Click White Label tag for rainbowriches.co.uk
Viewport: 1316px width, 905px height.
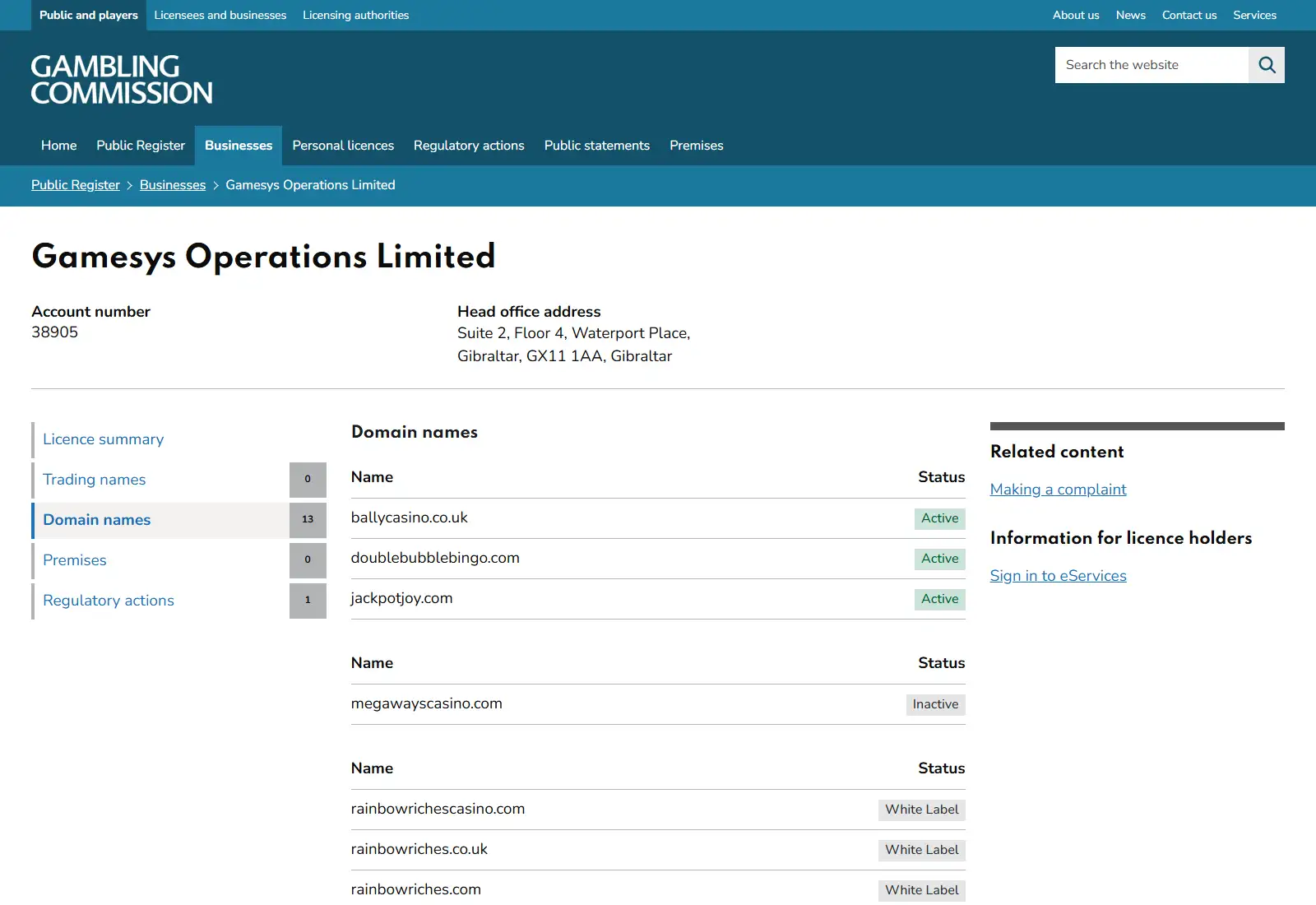(x=921, y=850)
